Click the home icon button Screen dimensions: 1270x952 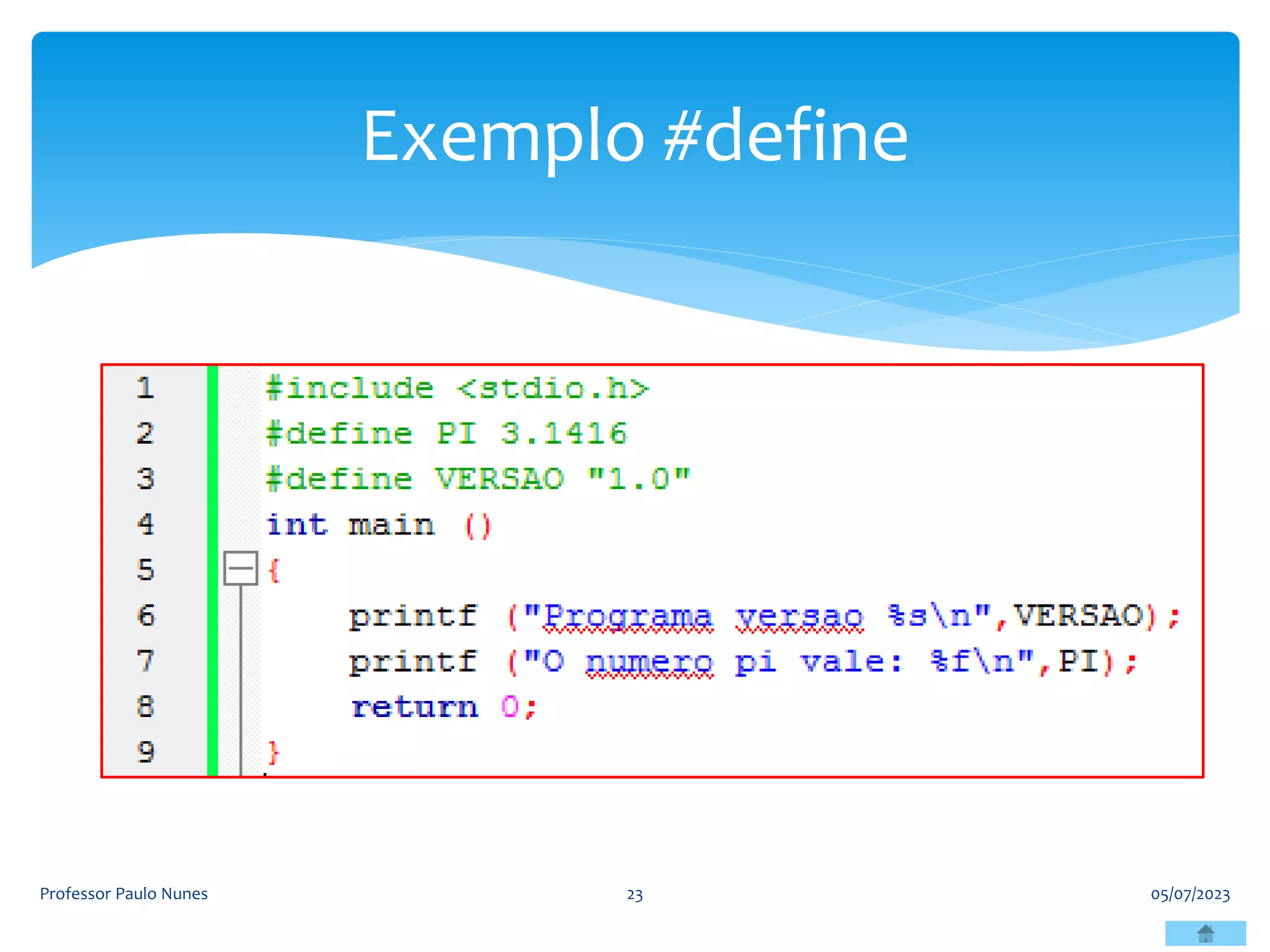tap(1205, 933)
